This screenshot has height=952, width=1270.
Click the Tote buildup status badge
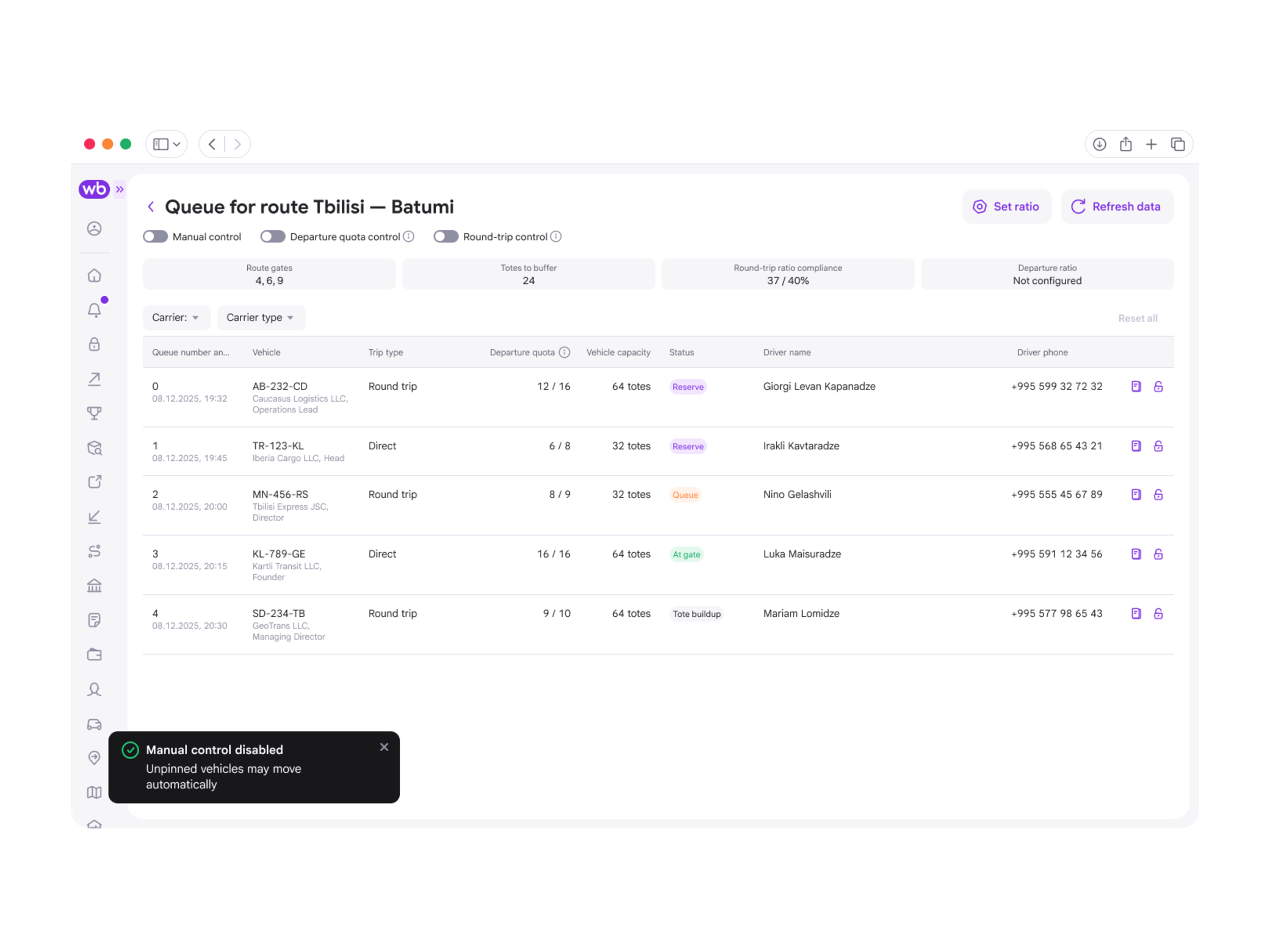tap(697, 614)
